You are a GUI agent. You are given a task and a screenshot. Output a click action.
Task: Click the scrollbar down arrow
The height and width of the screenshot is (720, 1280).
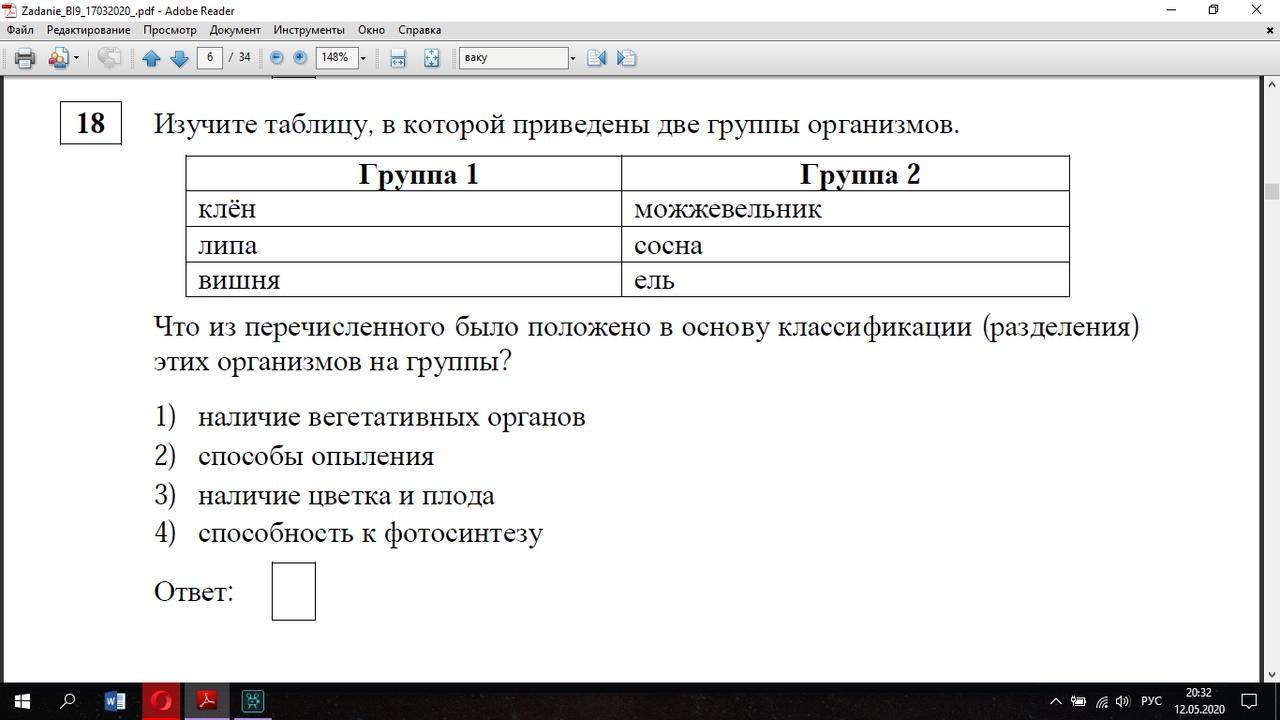click(1272, 674)
